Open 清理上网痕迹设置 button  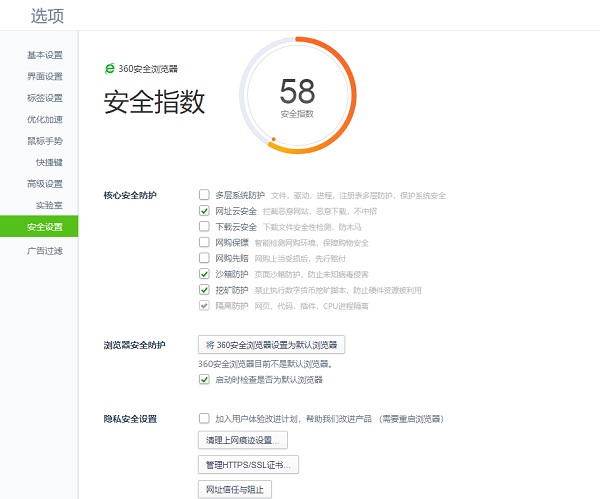[243, 440]
